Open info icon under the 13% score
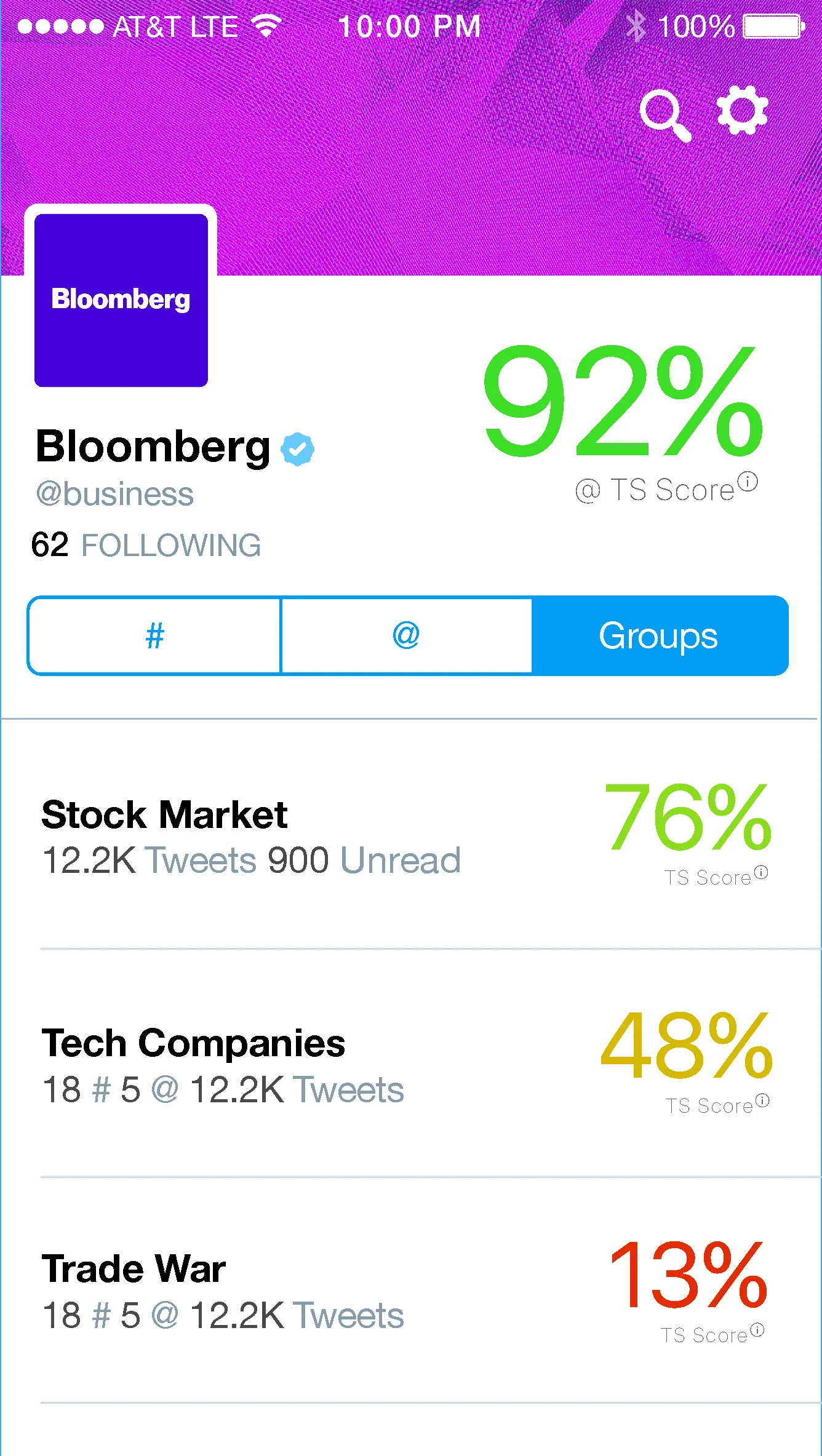Viewport: 822px width, 1456px height. click(757, 1330)
